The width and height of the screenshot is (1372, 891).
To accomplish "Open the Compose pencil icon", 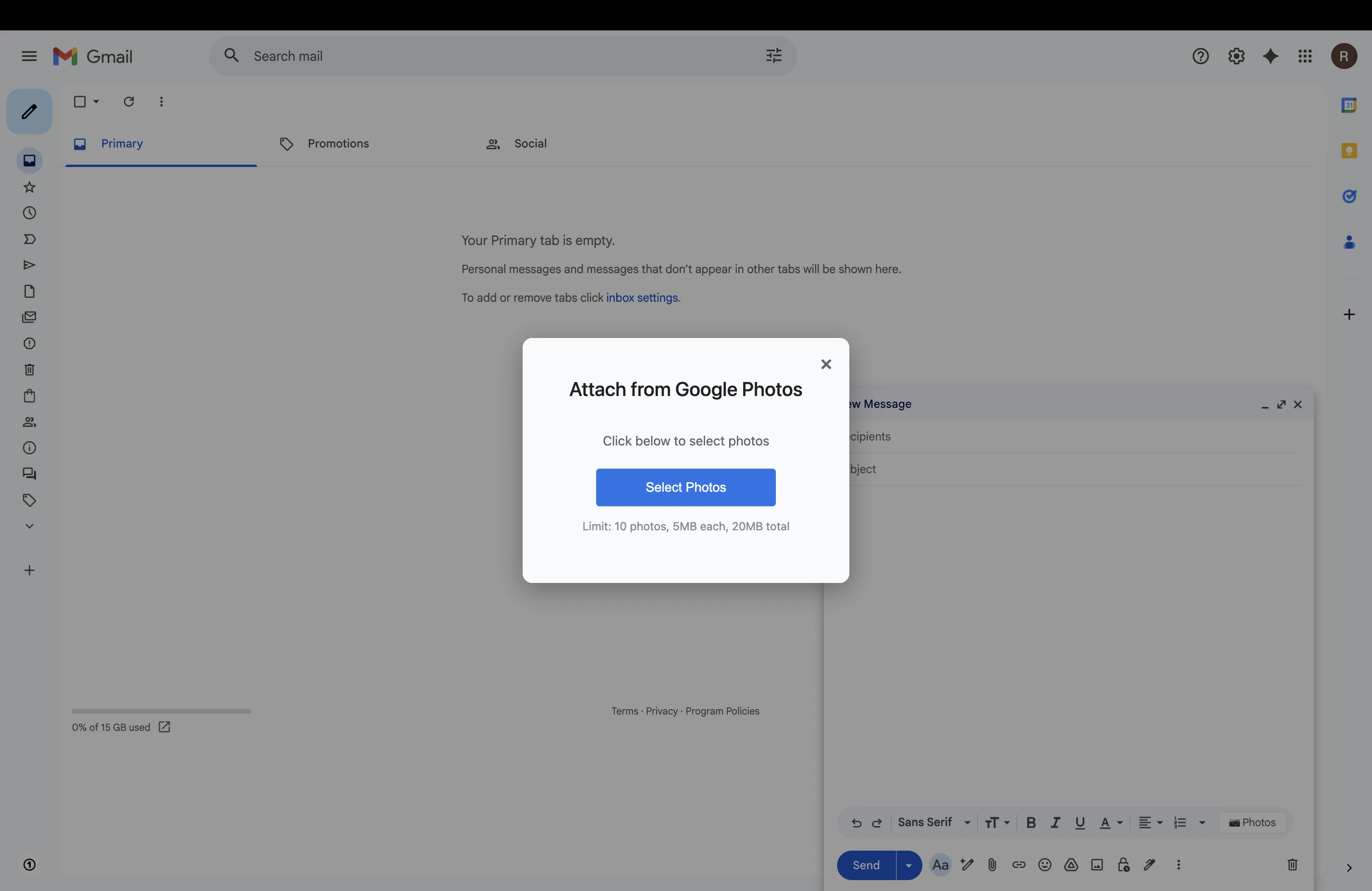I will tap(29, 111).
